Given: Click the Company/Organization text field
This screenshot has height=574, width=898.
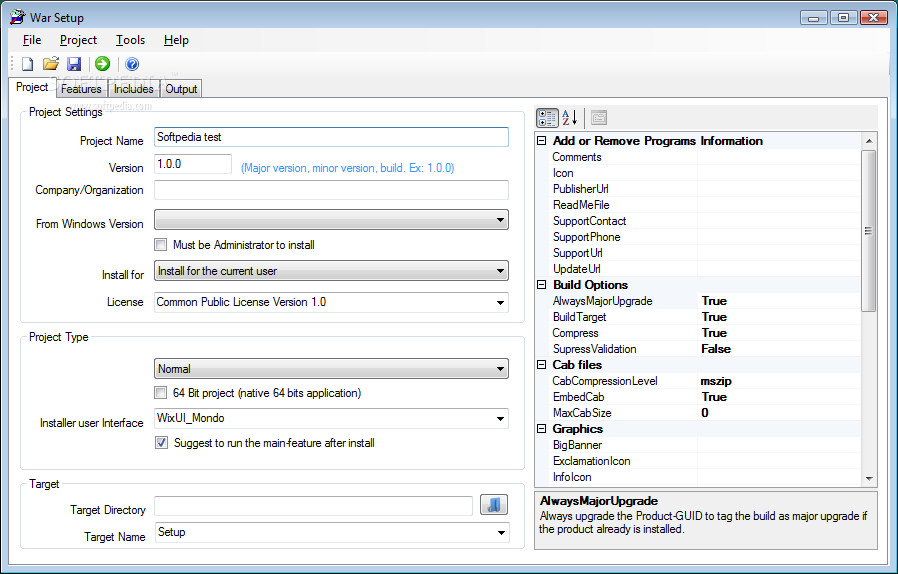Looking at the screenshot, I should [331, 190].
